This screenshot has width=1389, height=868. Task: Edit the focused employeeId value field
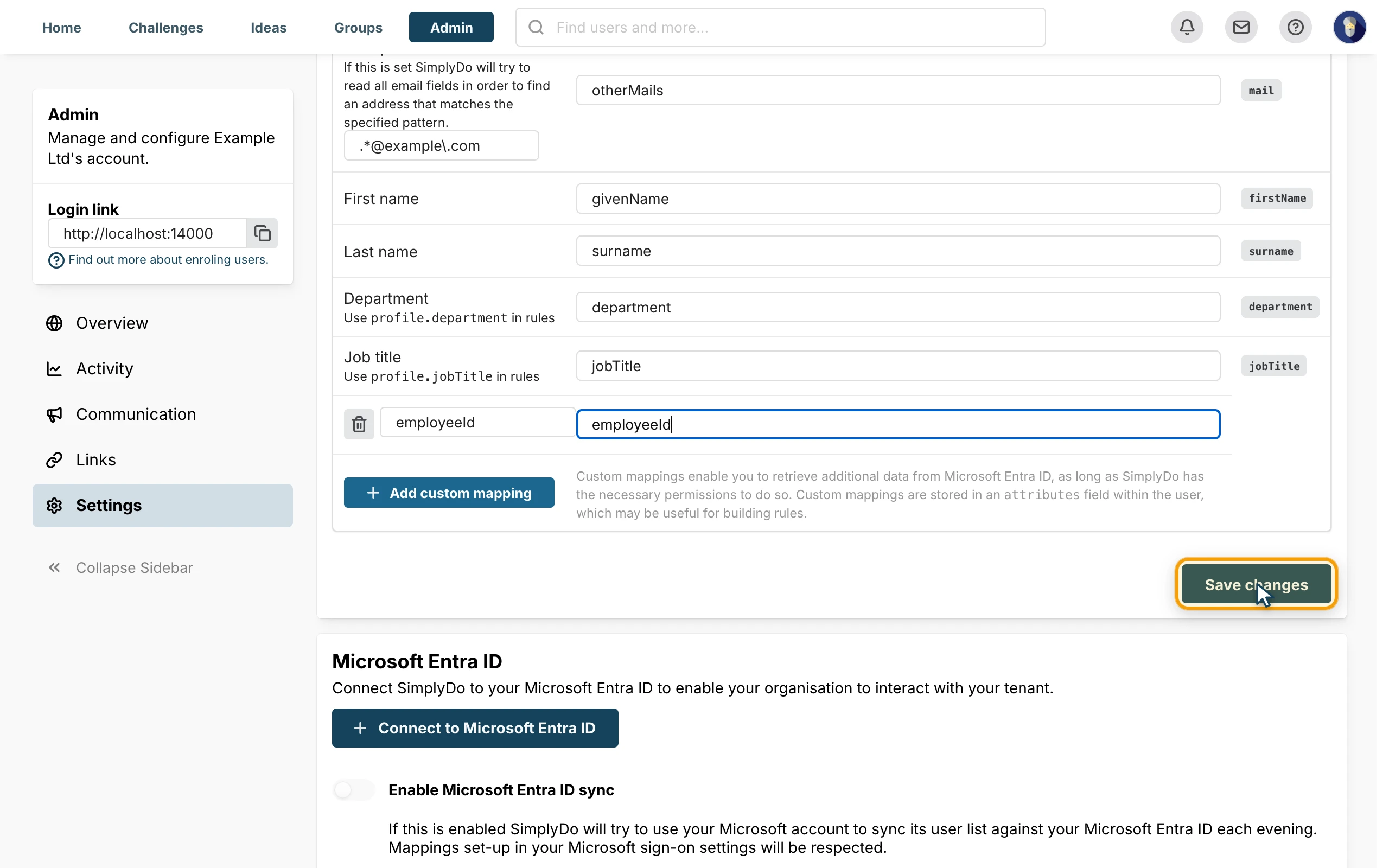coord(899,424)
